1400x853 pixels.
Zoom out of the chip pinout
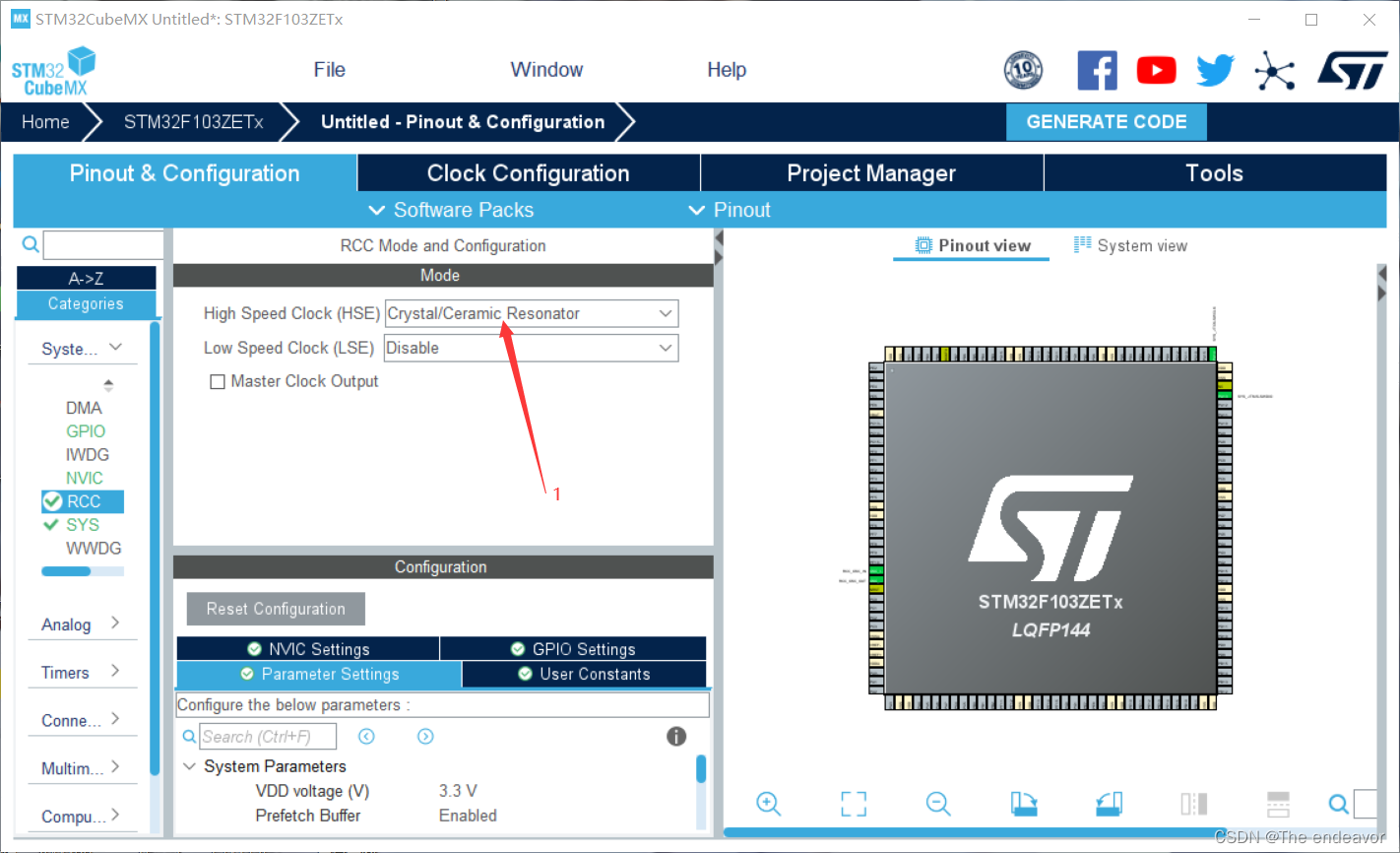pos(938,804)
